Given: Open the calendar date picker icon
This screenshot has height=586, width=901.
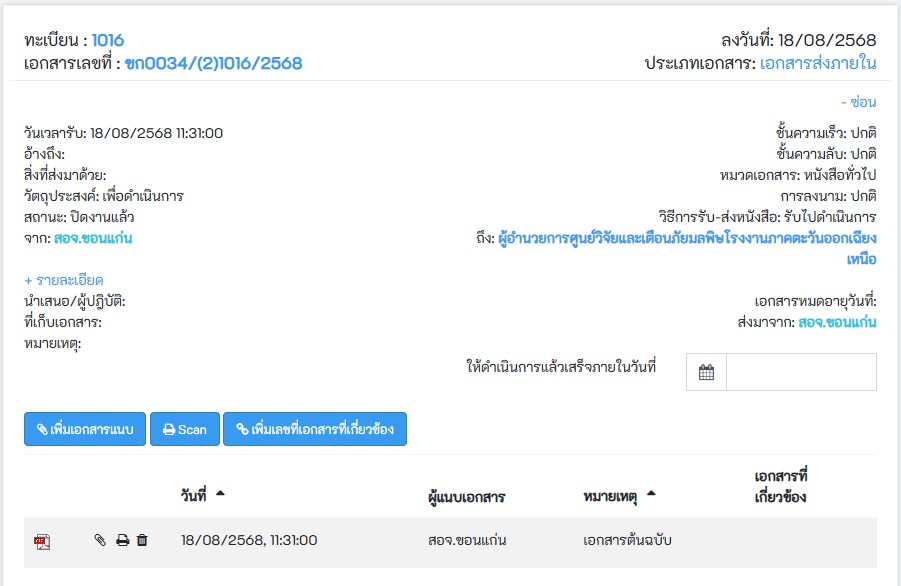Looking at the screenshot, I should [x=706, y=372].
